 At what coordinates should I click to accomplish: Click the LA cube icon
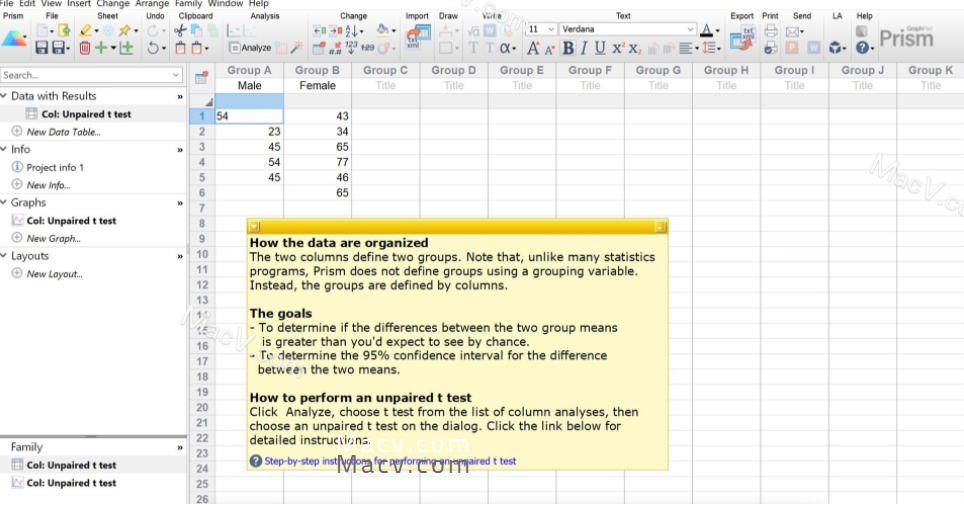(834, 47)
